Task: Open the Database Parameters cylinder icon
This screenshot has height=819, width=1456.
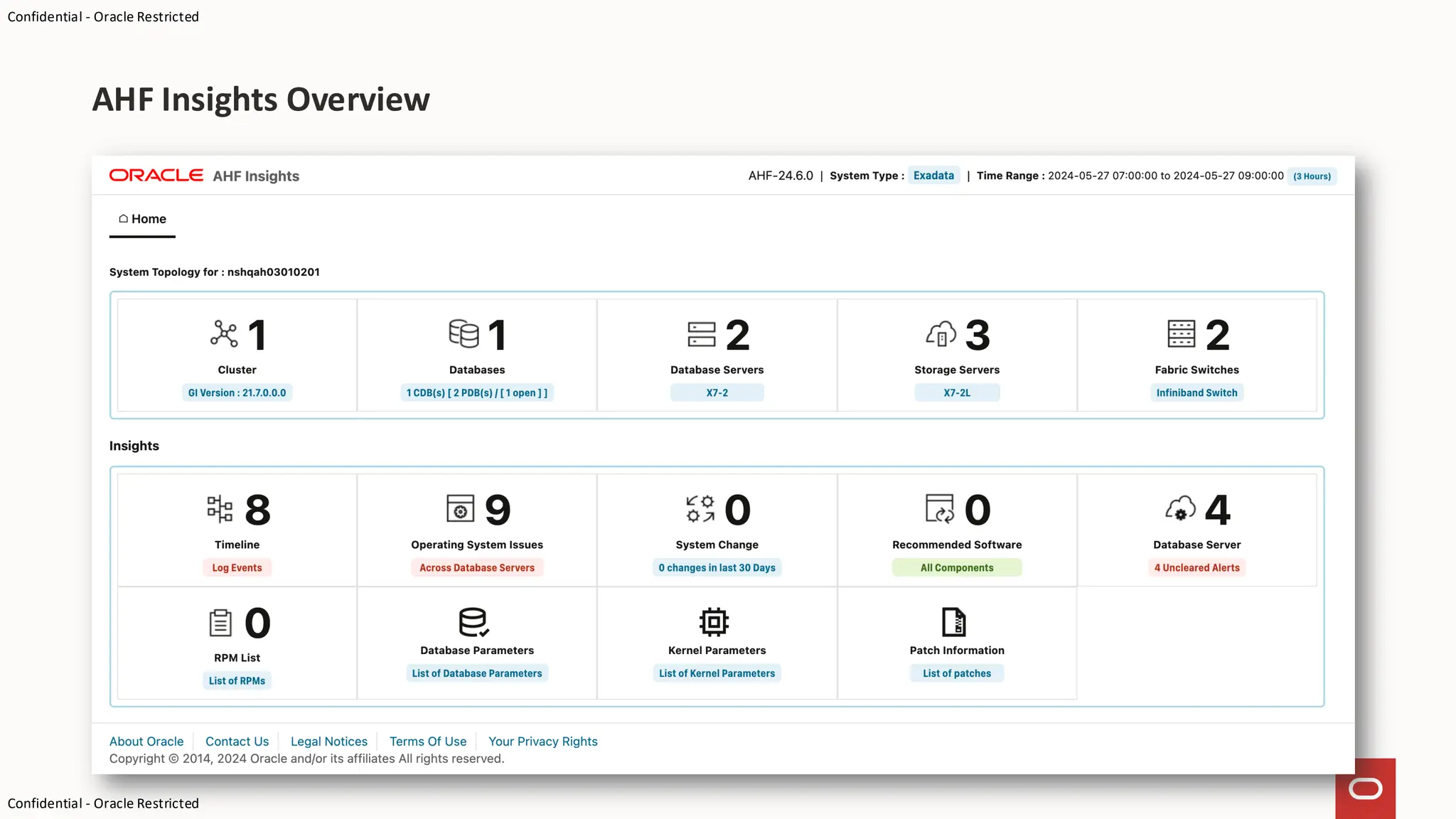Action: point(473,622)
